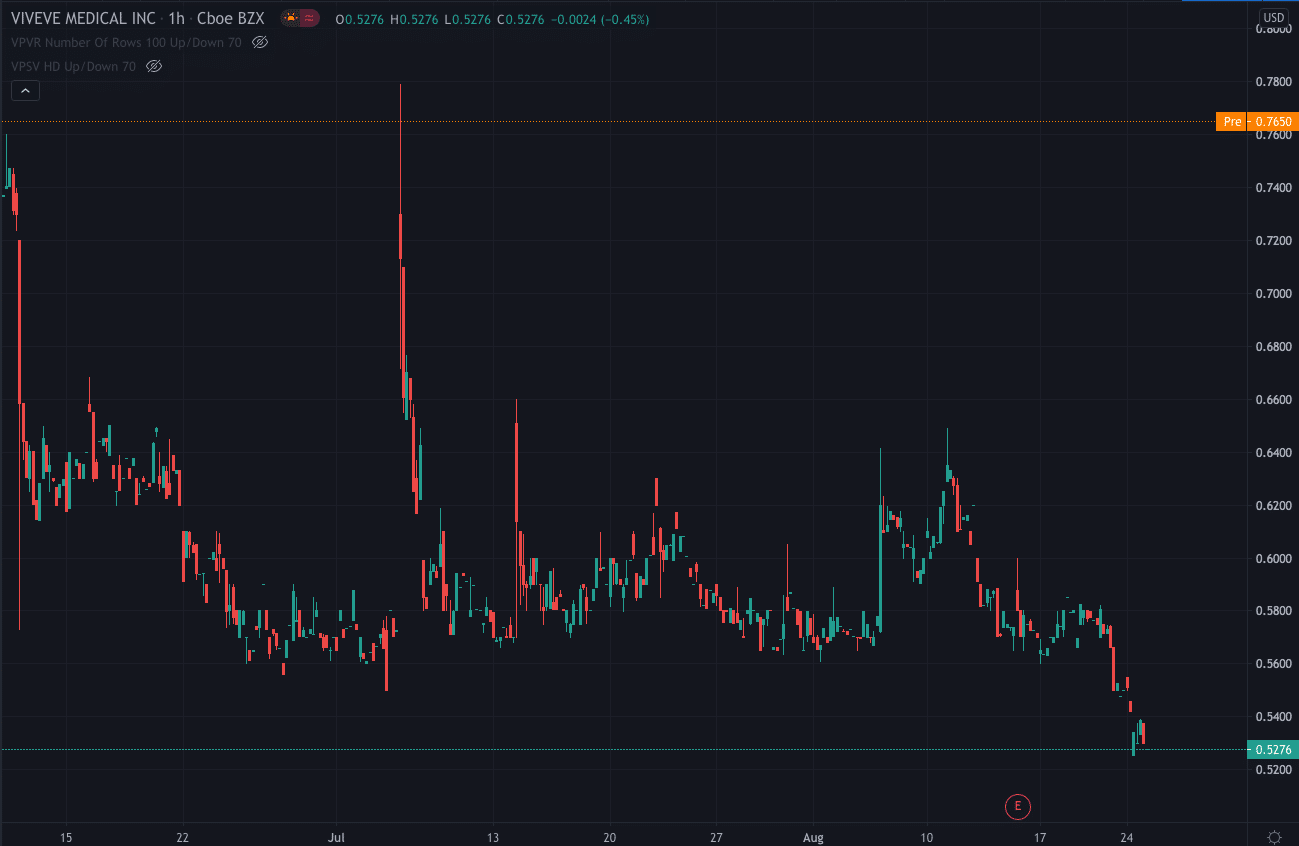Click the green 0.5276 current price label
The image size is (1299, 846).
[1272, 749]
